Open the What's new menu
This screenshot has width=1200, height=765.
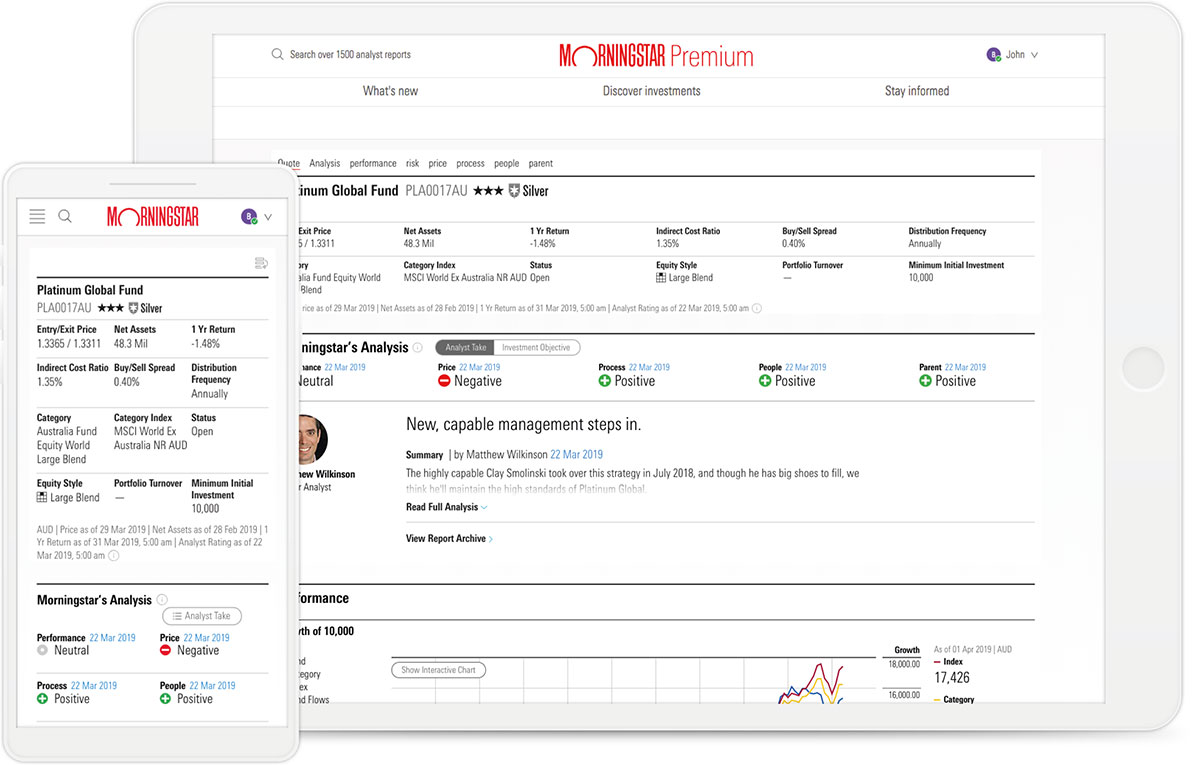click(x=390, y=91)
